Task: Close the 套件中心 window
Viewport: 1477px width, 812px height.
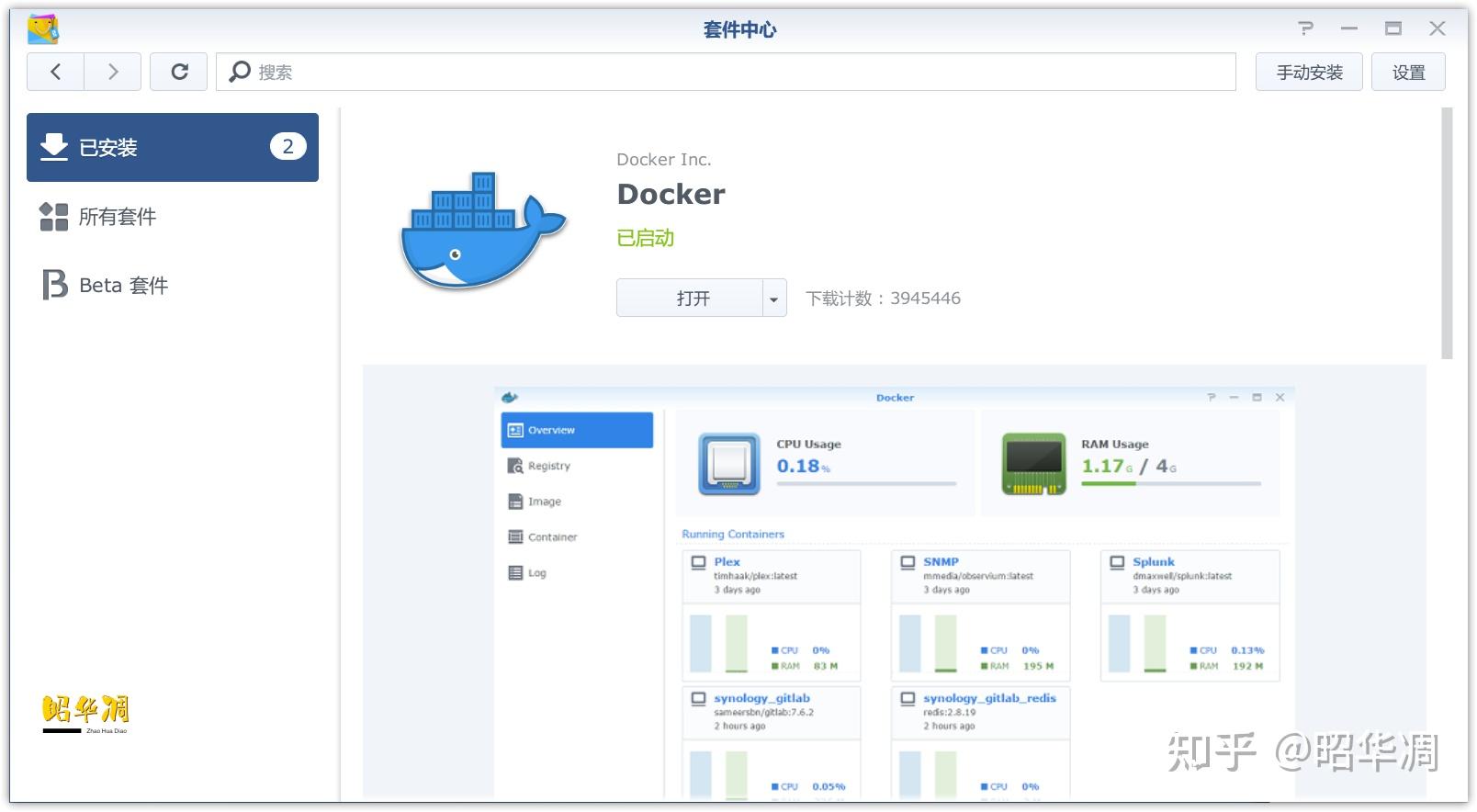Action: (x=1438, y=28)
